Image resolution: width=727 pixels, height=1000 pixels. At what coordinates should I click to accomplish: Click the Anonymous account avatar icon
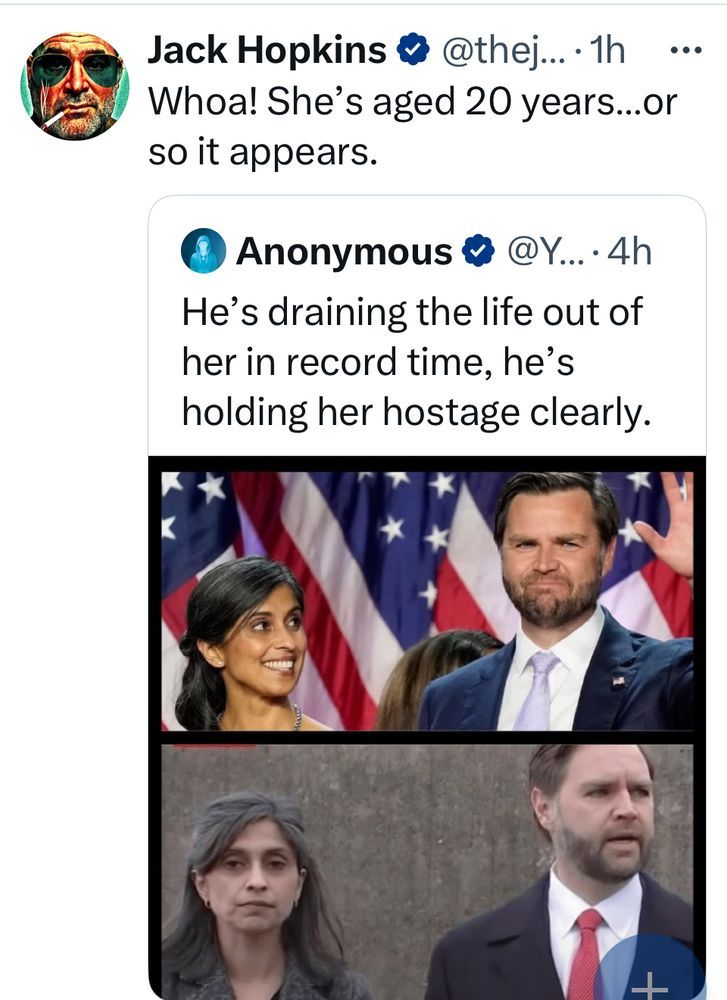(204, 251)
